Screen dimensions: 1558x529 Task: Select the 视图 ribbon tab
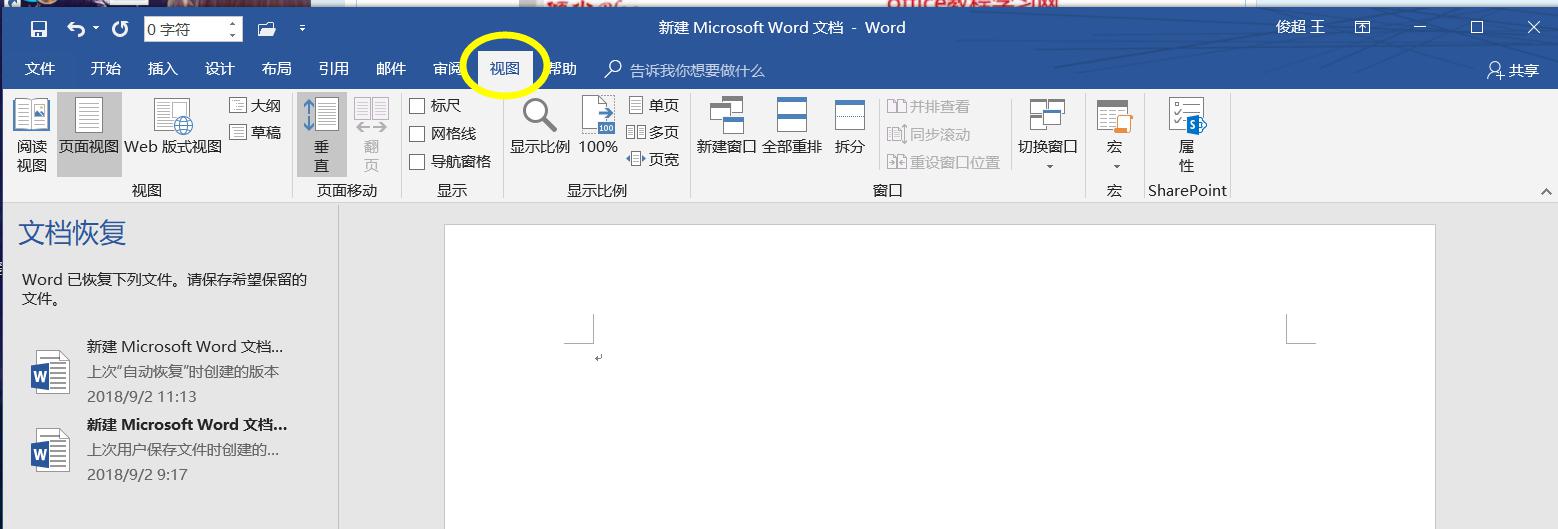505,69
